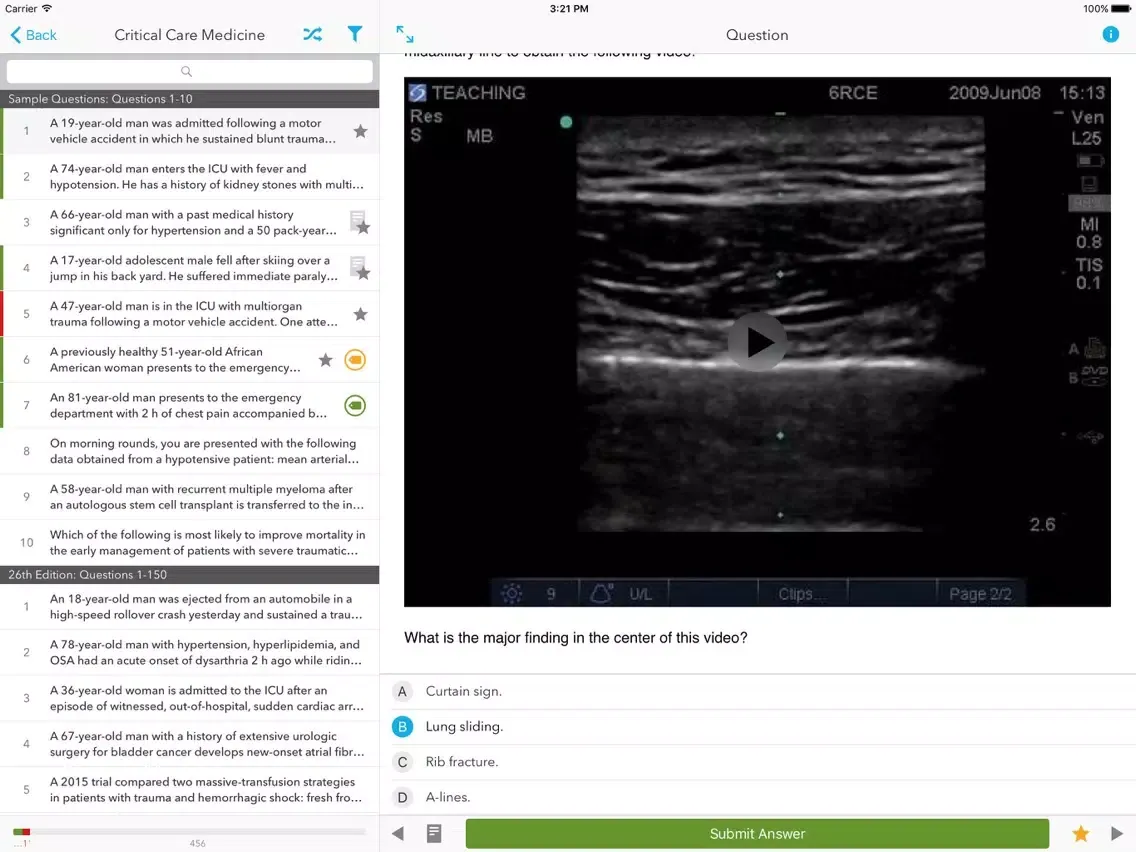Select 26th Edition Questions 1-150 section header
Screen dimensions: 1136x852
click(190, 575)
